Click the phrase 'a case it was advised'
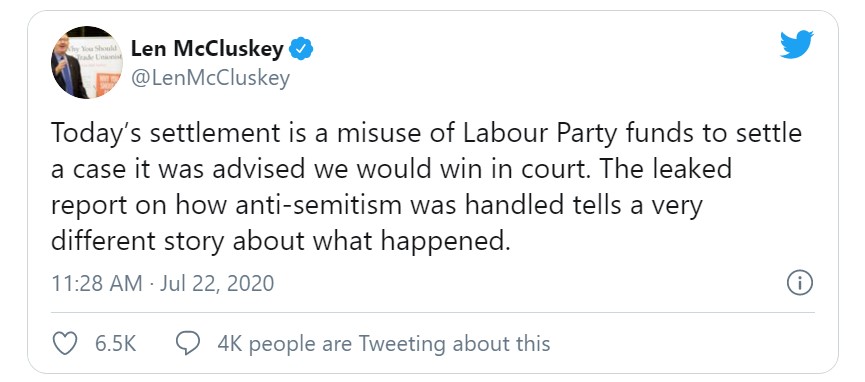Image resolution: width=865 pixels, height=382 pixels. click(178, 169)
